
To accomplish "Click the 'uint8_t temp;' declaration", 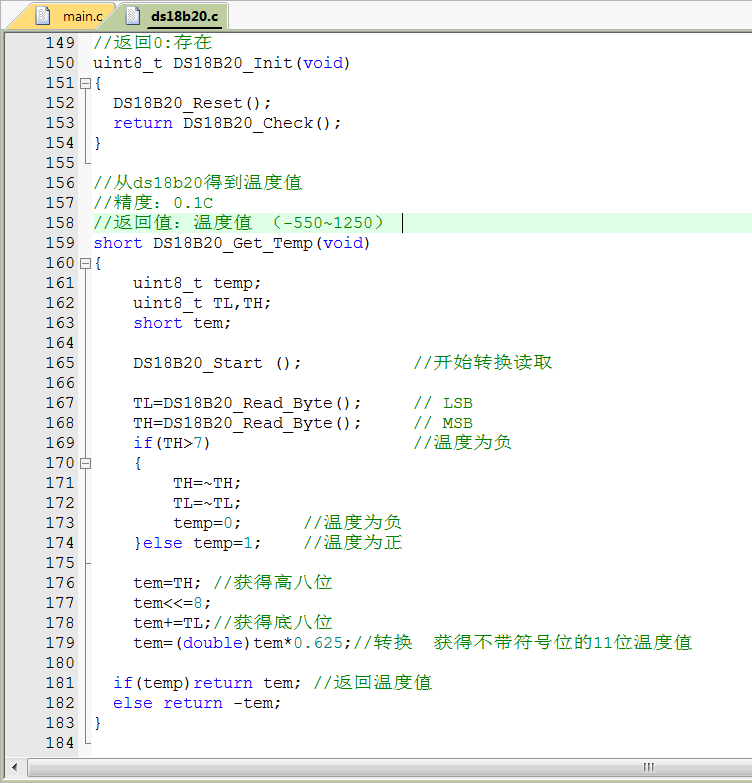I will [x=197, y=283].
